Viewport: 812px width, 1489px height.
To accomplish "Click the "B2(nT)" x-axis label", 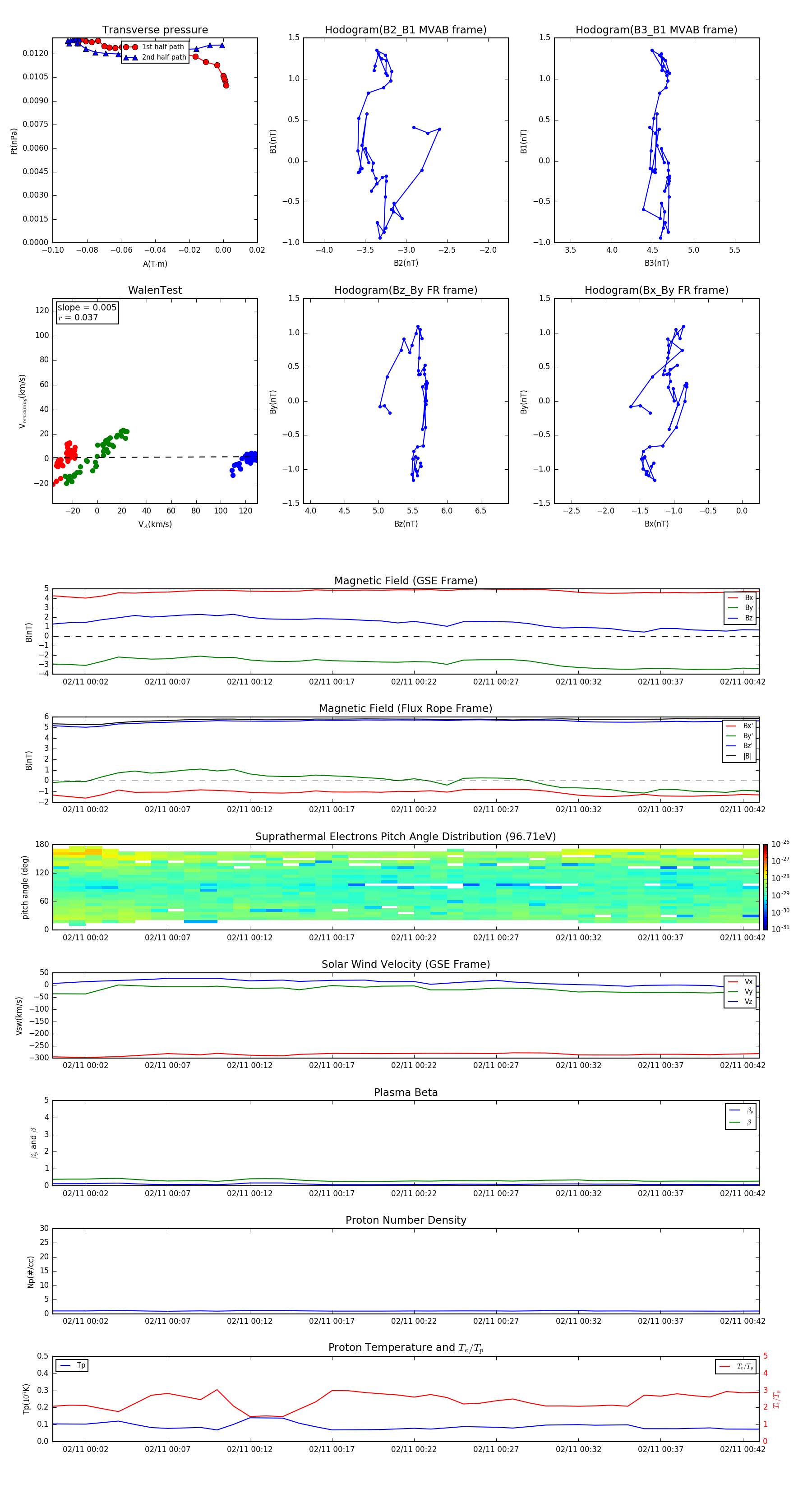I will (406, 263).
